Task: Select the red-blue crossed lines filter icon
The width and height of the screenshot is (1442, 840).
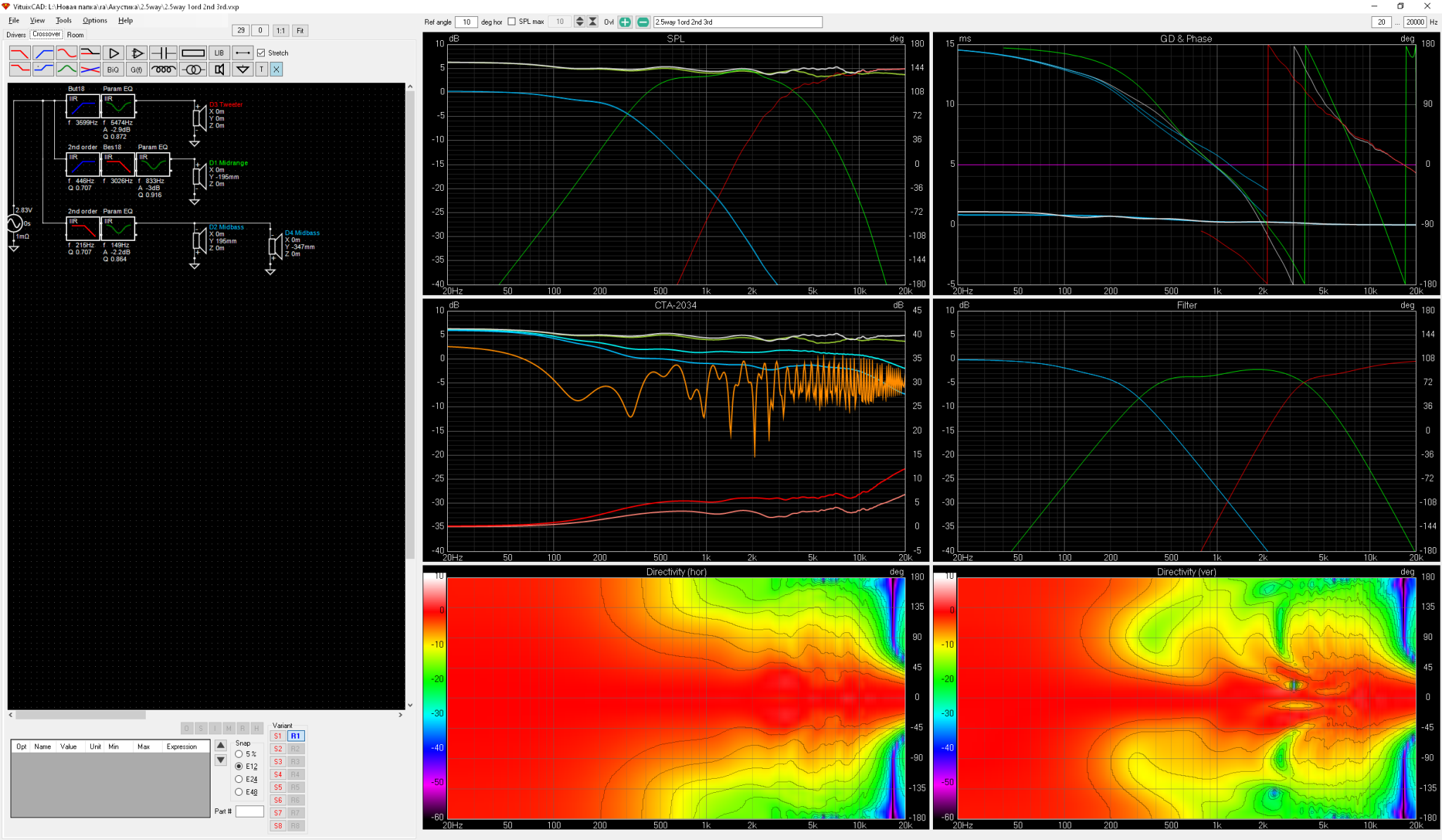Action: (x=90, y=69)
